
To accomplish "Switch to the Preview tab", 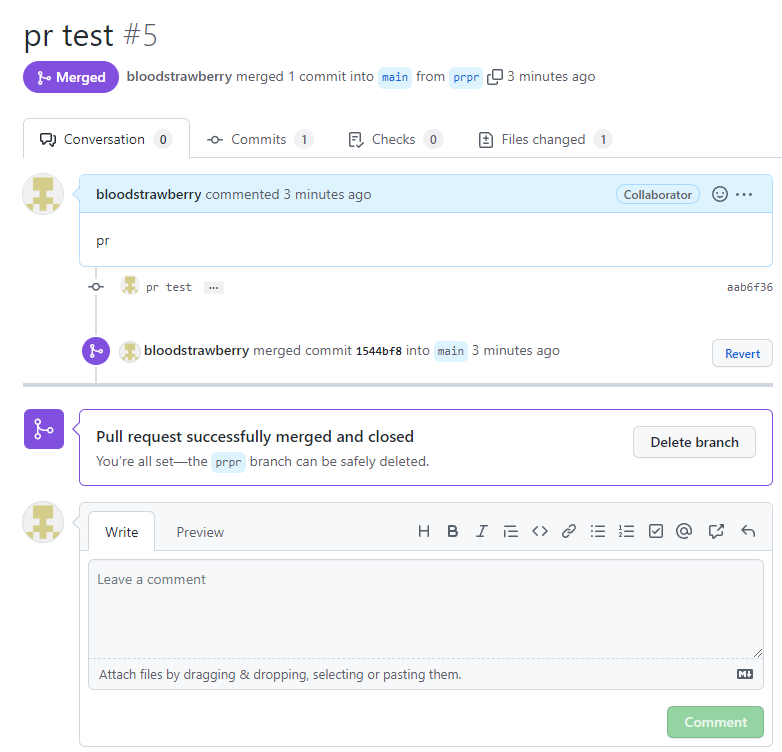I will pyautogui.click(x=200, y=532).
